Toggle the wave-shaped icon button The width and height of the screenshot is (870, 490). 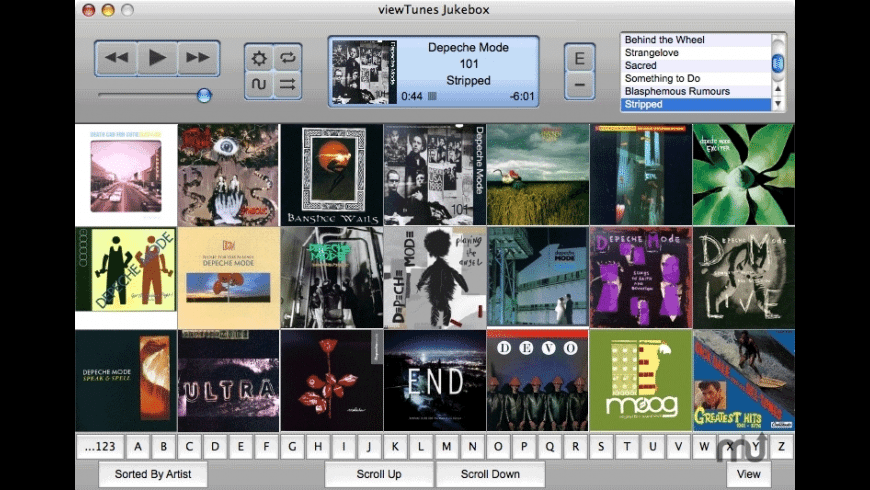(259, 85)
